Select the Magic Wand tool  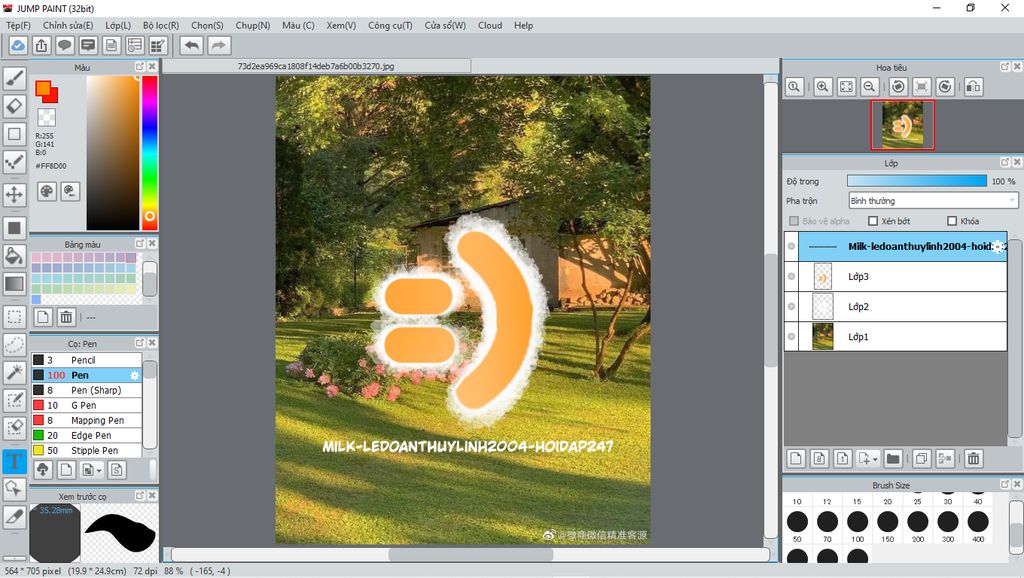(14, 372)
